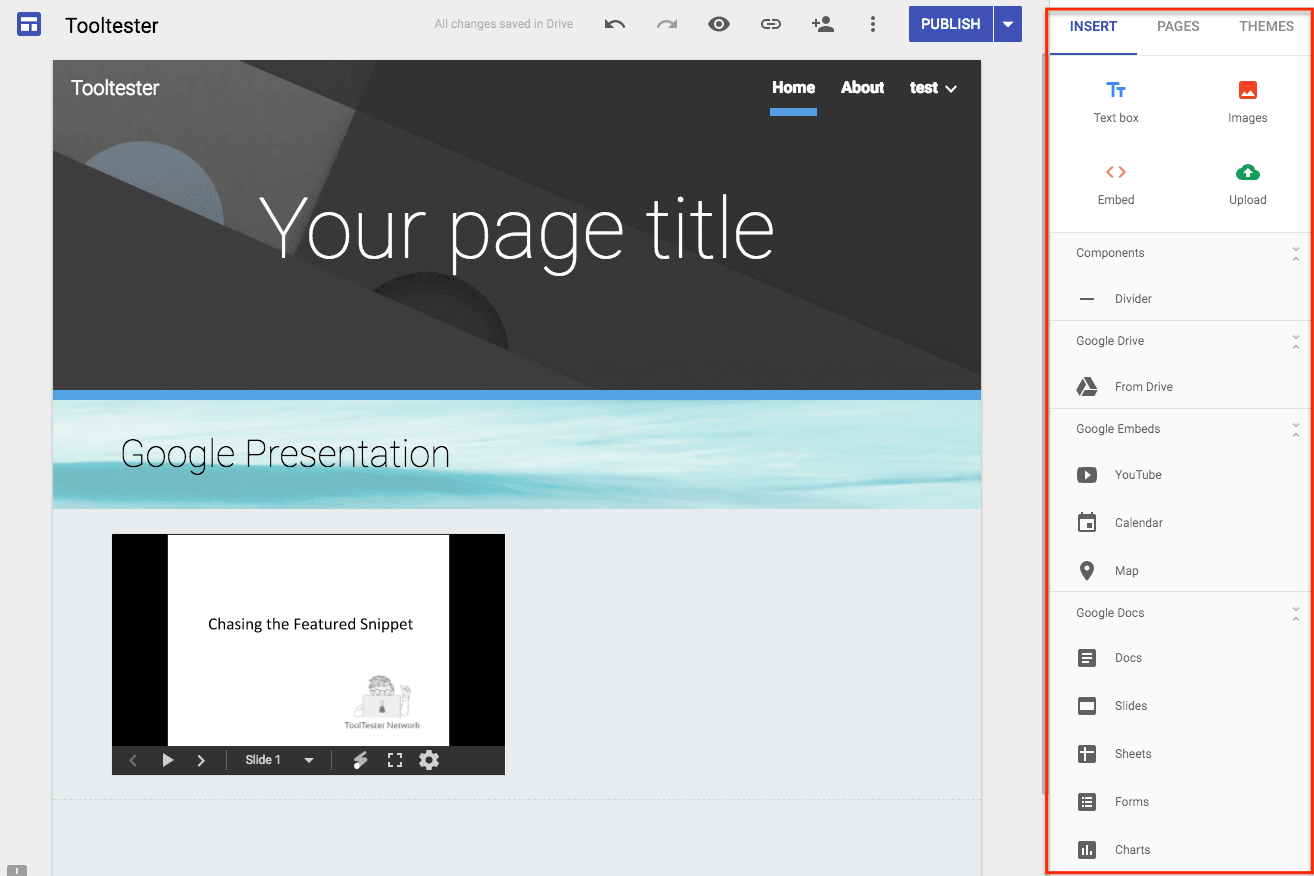
Task: Click the Google Sites logo icon
Action: tap(29, 25)
